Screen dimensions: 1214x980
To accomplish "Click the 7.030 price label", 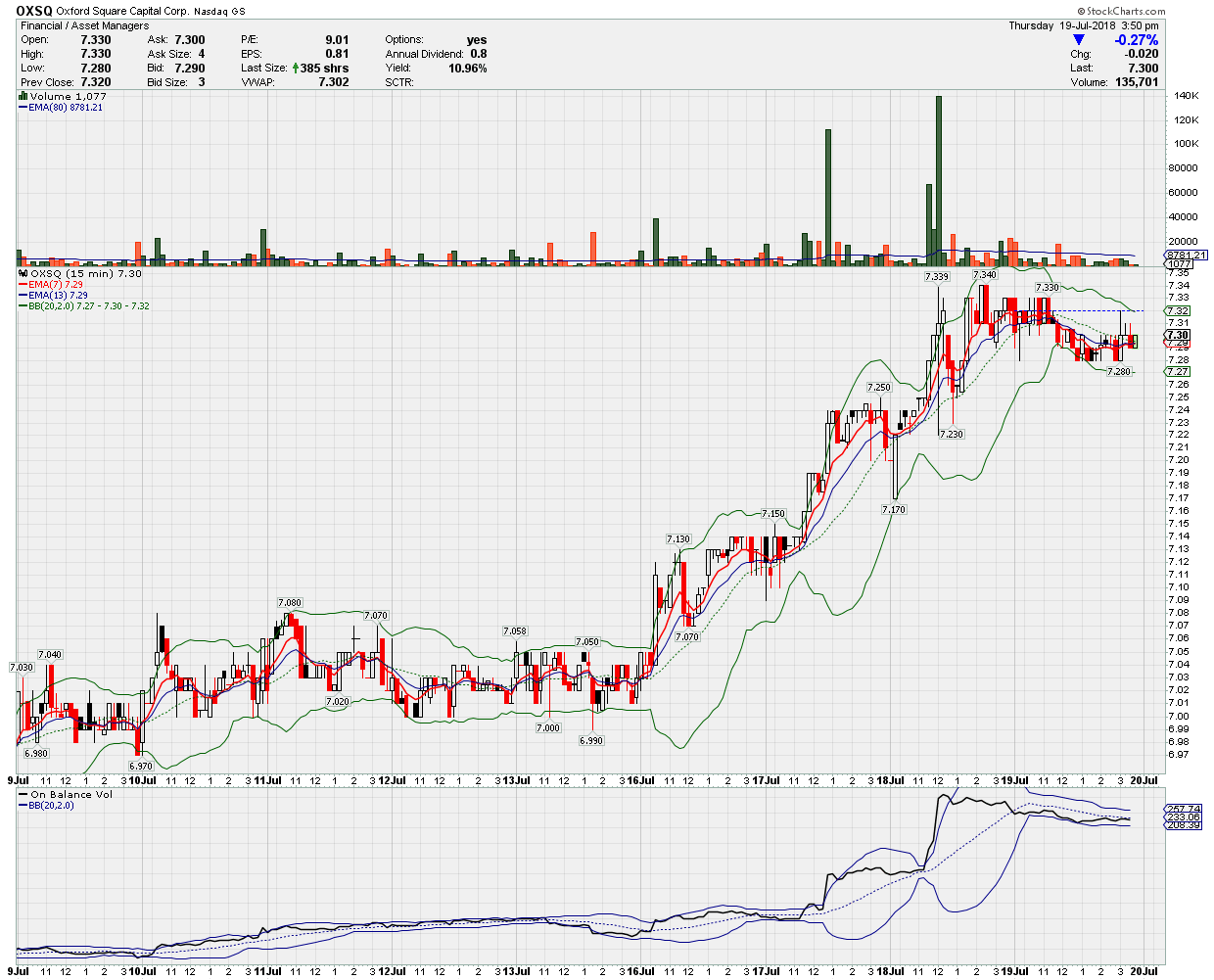I will tap(22, 668).
